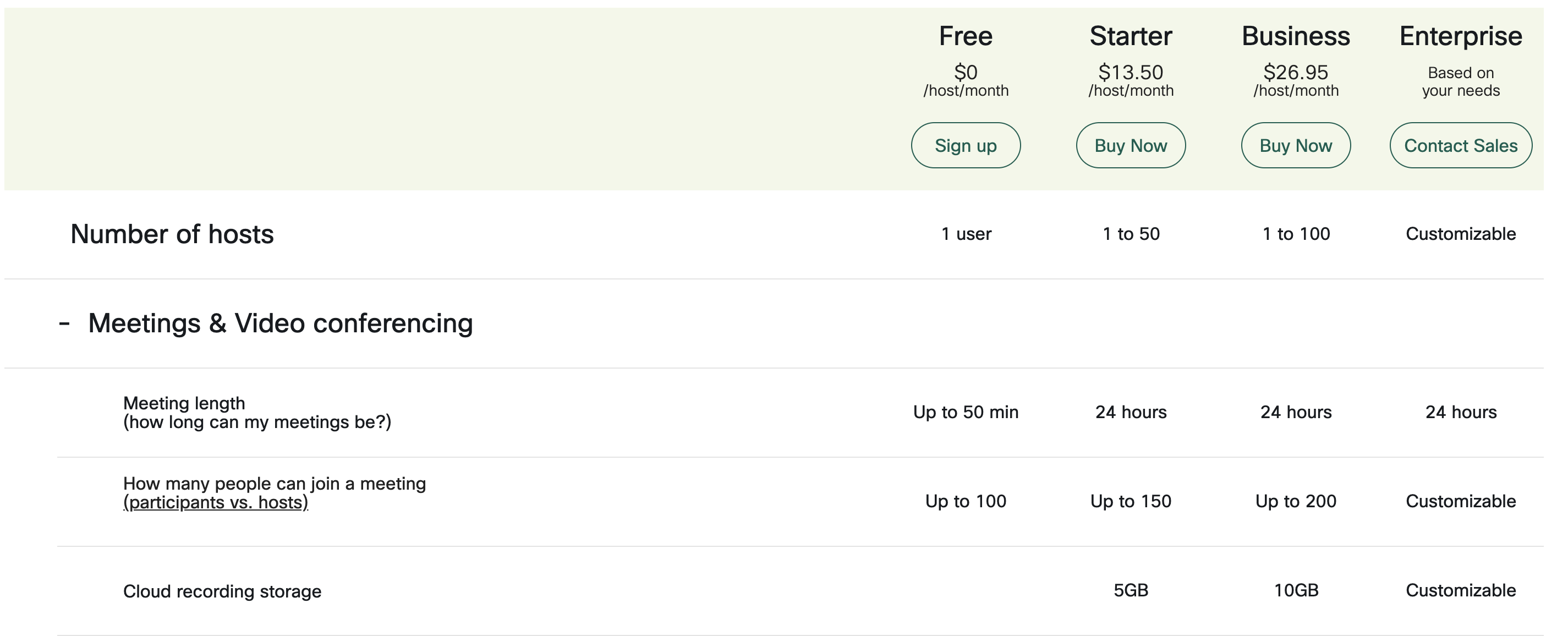Click the Sign up button for Free plan

pos(966,145)
